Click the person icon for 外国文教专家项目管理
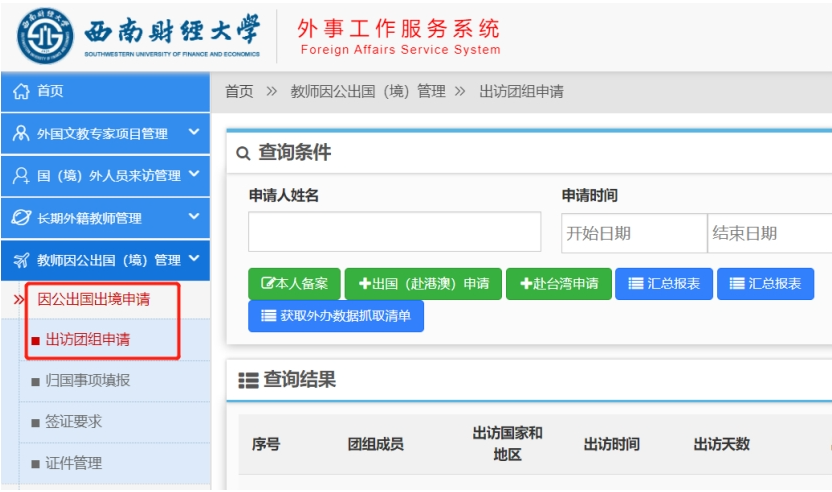 21,133
